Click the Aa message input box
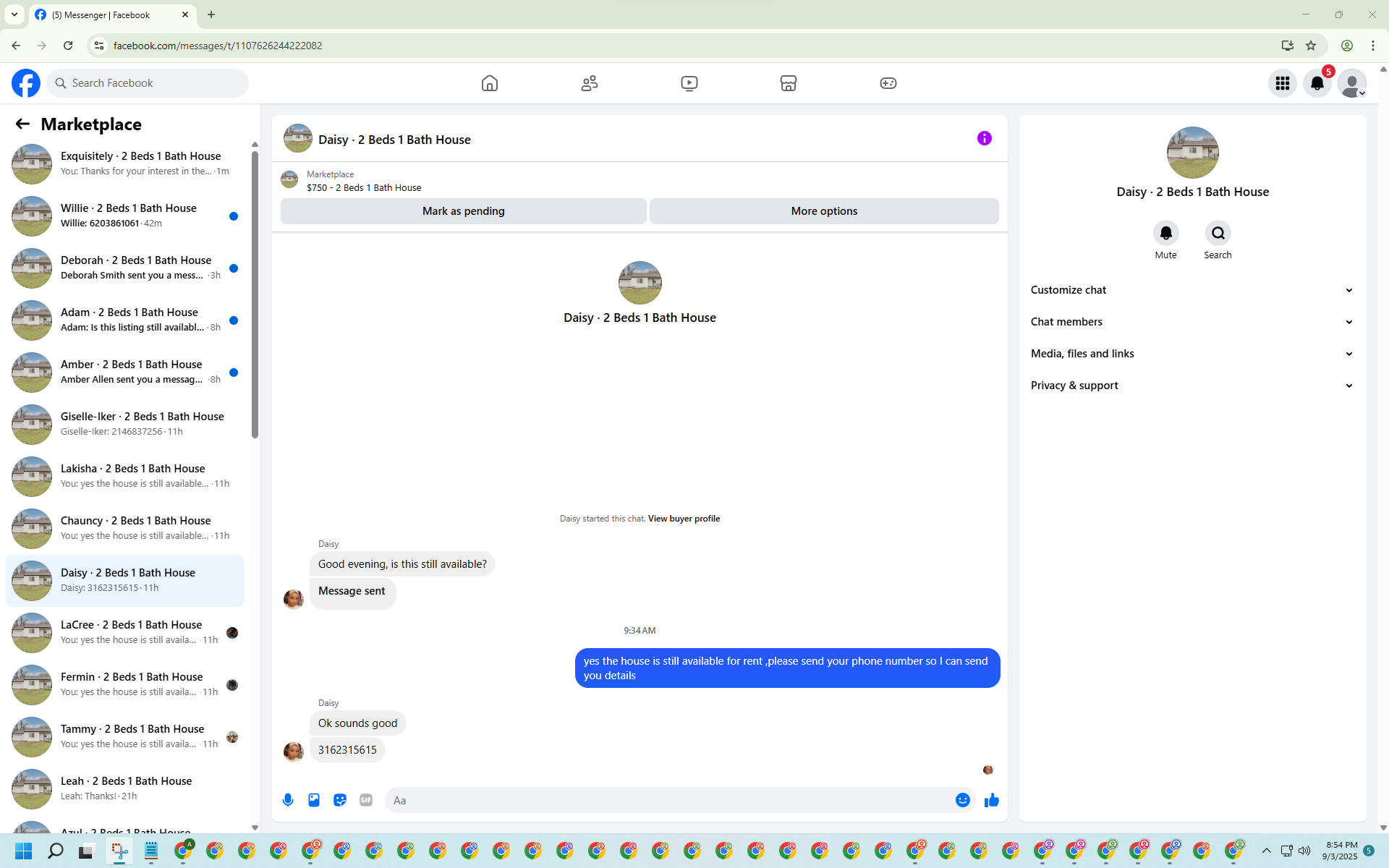This screenshot has width=1389, height=868. pos(669,800)
